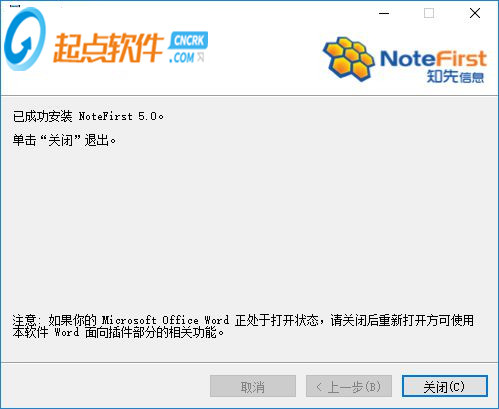
Task: Close the dialog with the X
Action: point(475,13)
